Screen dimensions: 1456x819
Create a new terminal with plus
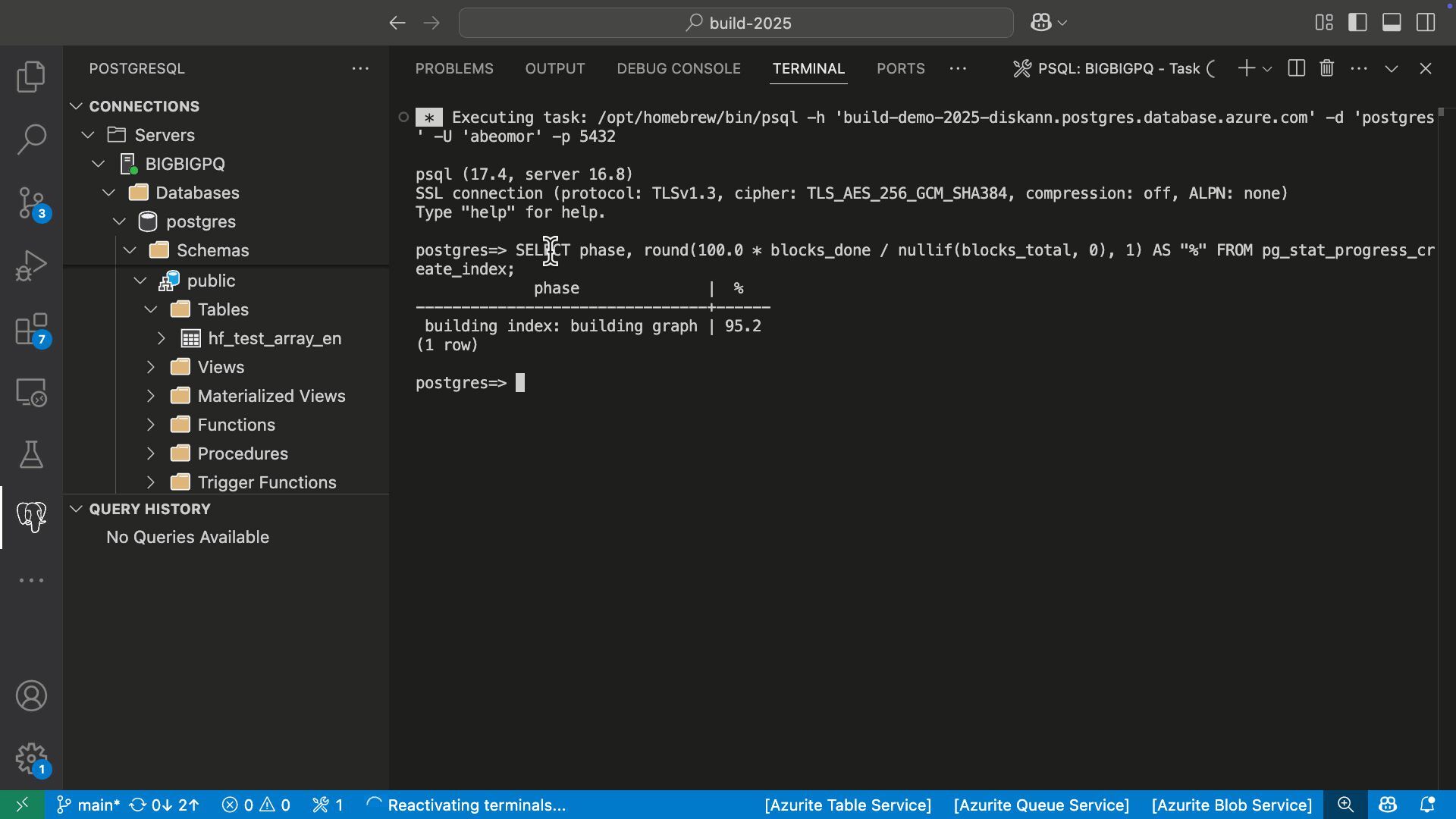pyautogui.click(x=1246, y=68)
